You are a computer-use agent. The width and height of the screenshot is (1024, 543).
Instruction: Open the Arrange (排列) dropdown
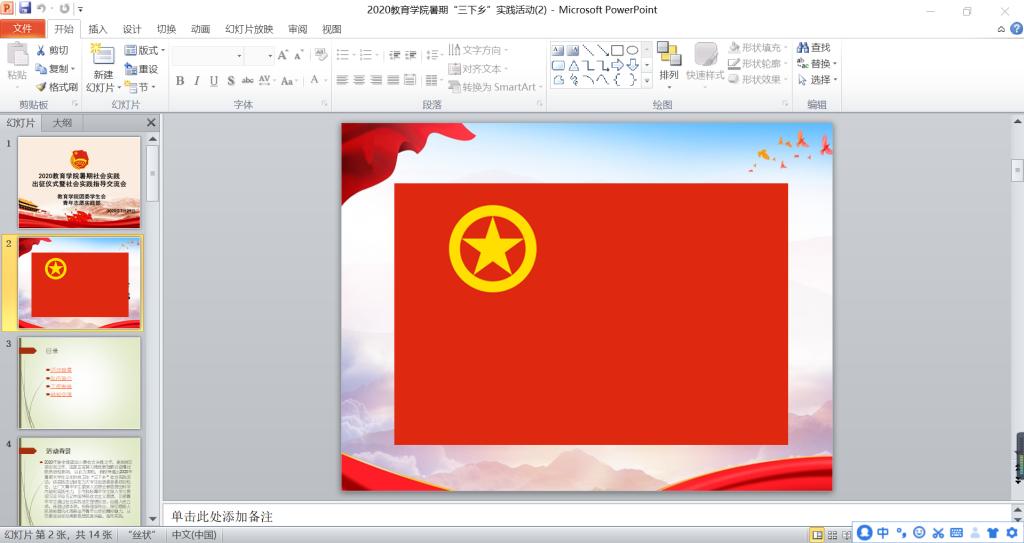point(669,65)
